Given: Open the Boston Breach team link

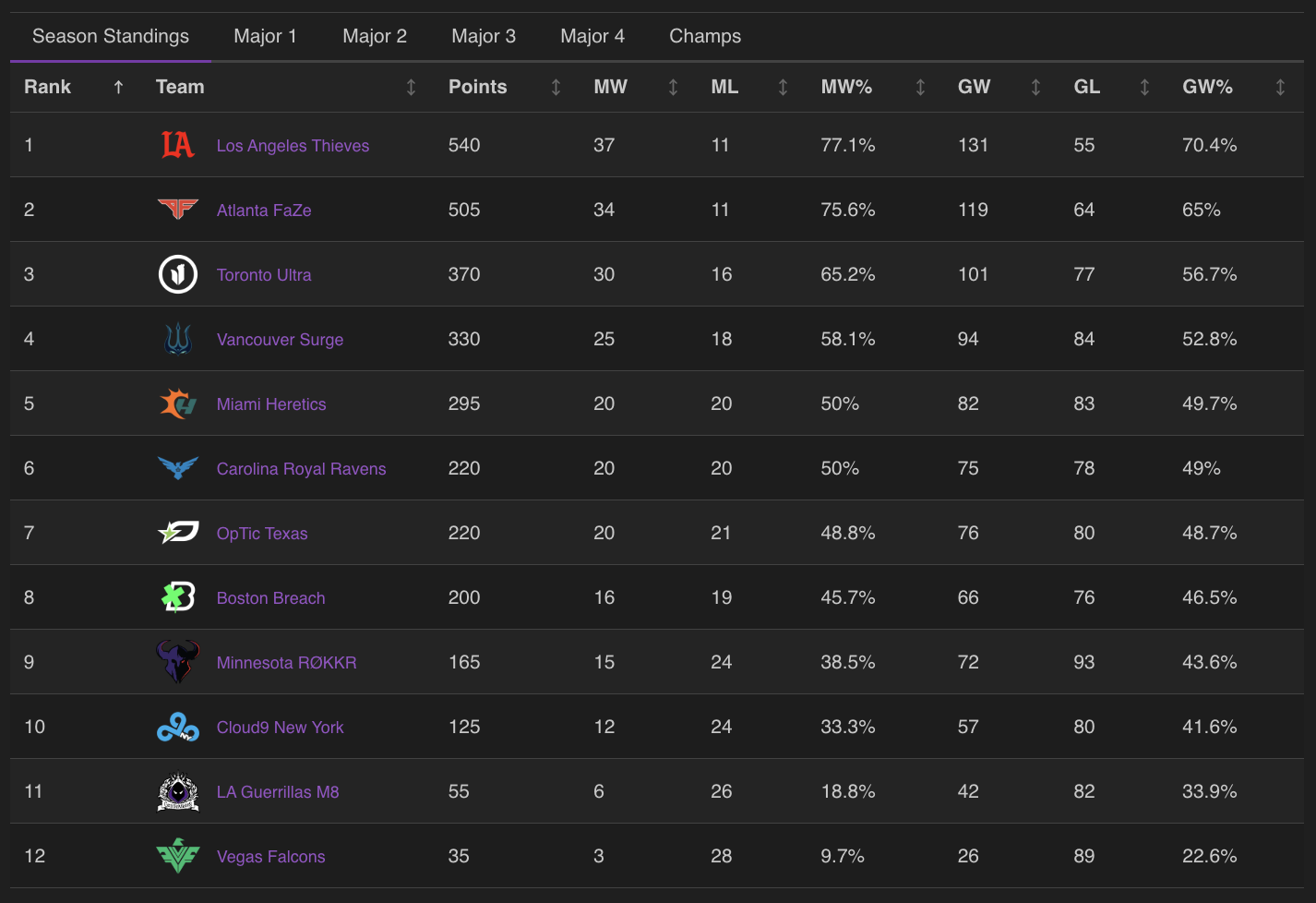Looking at the screenshot, I should (x=270, y=598).
